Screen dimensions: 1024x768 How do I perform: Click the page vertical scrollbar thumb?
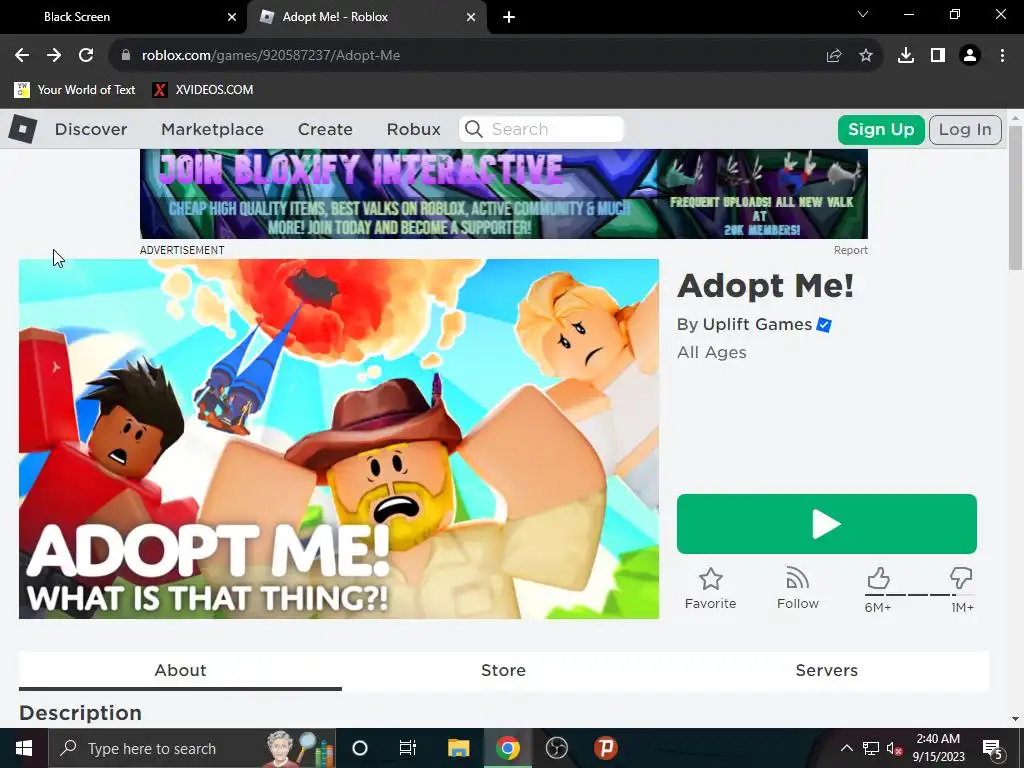[1015, 196]
